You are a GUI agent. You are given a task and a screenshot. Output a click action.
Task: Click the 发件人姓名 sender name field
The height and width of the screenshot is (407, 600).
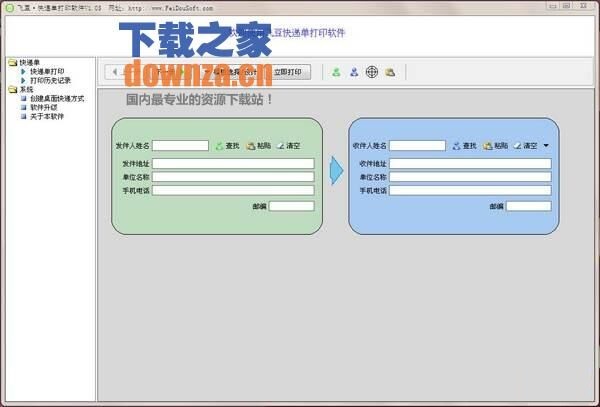(180, 146)
